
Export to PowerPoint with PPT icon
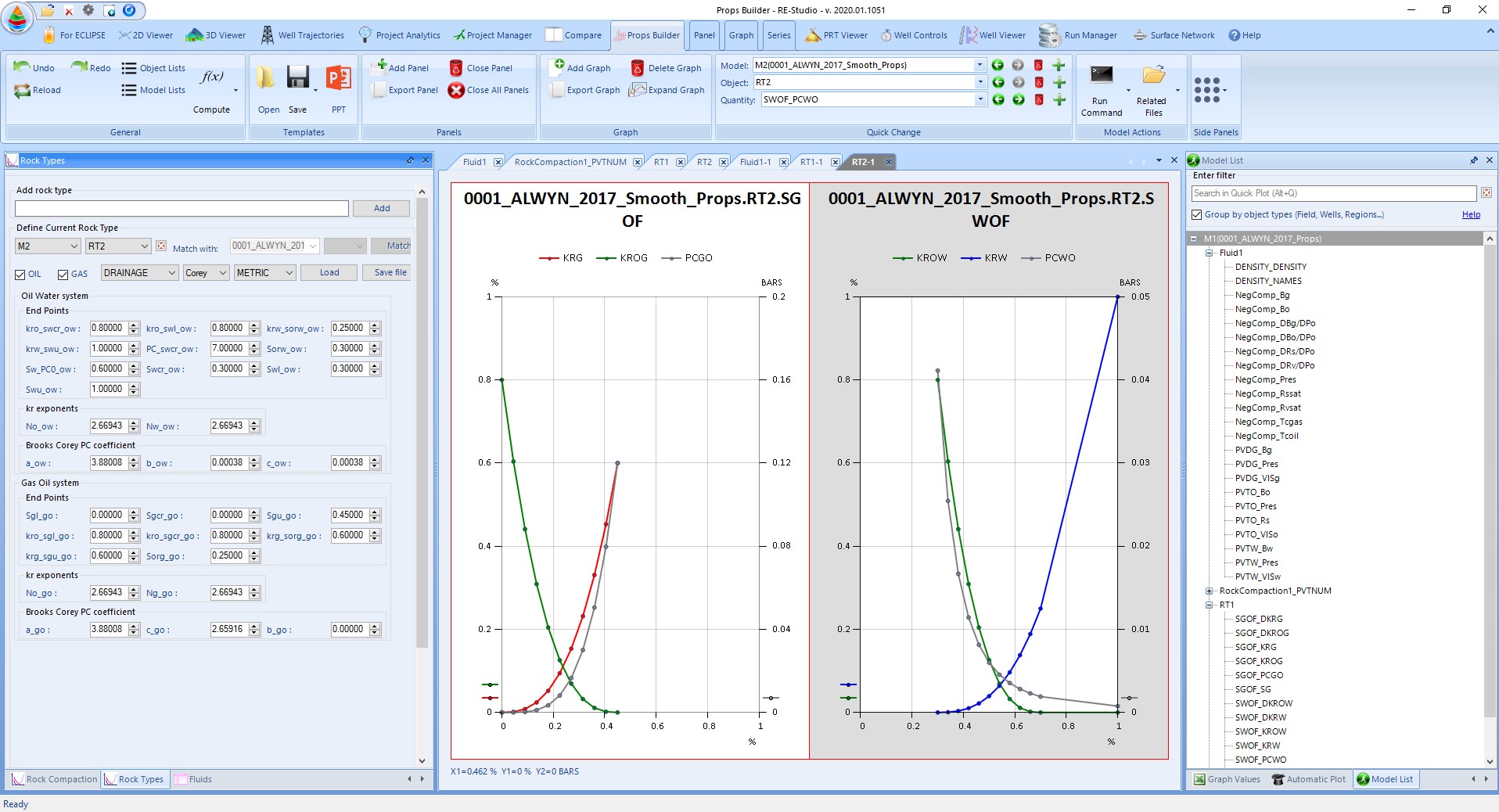pyautogui.click(x=338, y=77)
